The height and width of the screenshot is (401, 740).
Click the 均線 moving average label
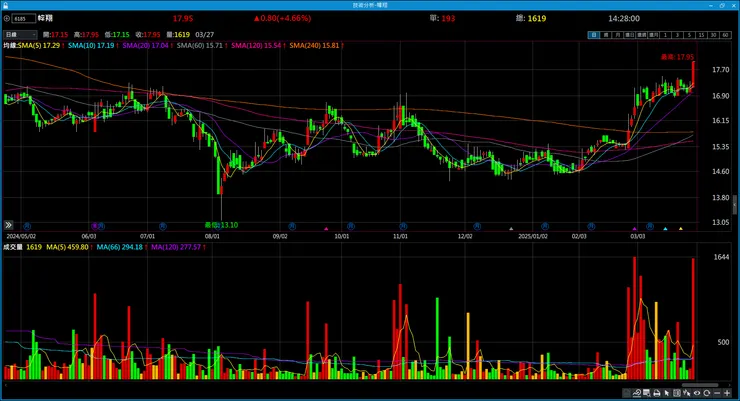(x=10, y=45)
